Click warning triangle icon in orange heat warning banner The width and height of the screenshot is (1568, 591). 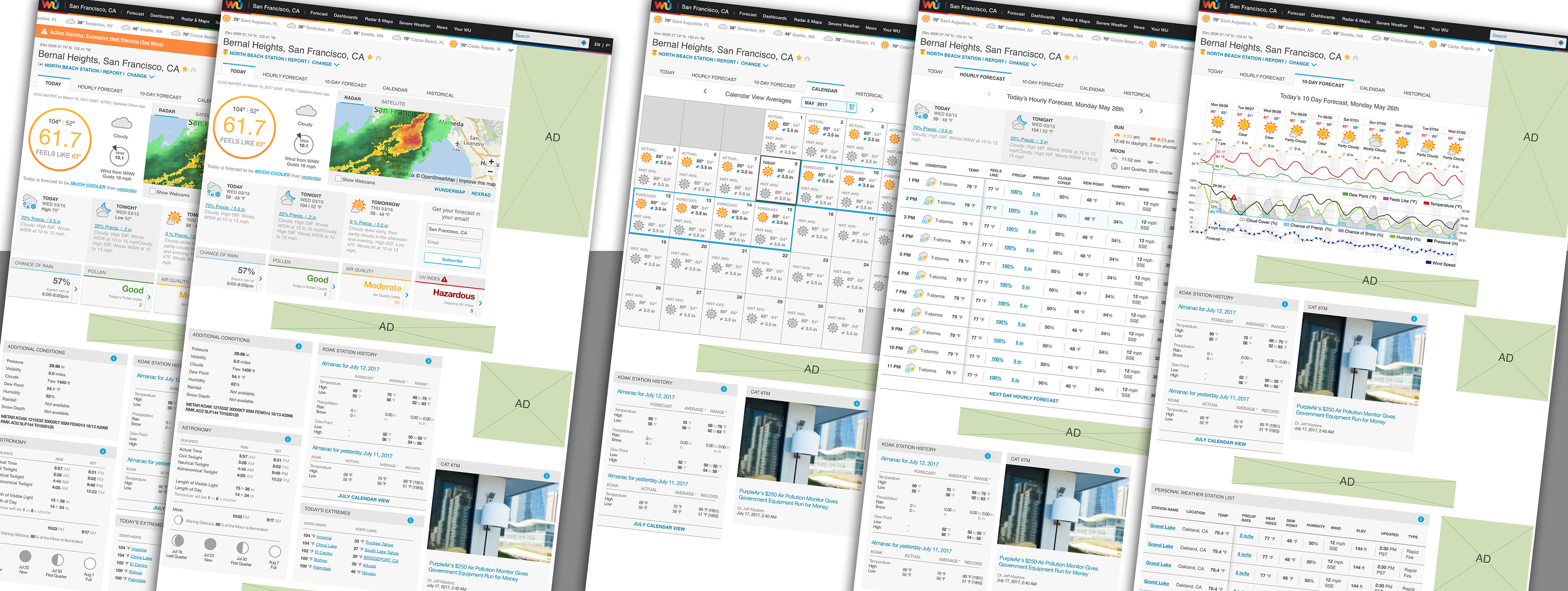click(x=45, y=31)
